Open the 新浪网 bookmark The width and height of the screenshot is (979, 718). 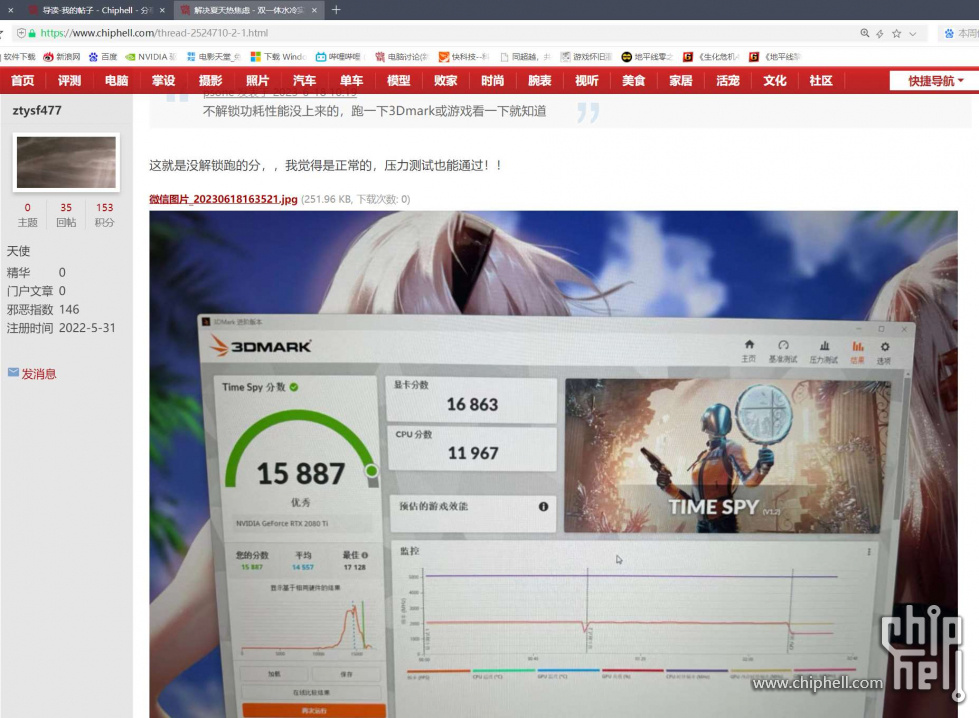coord(62,57)
